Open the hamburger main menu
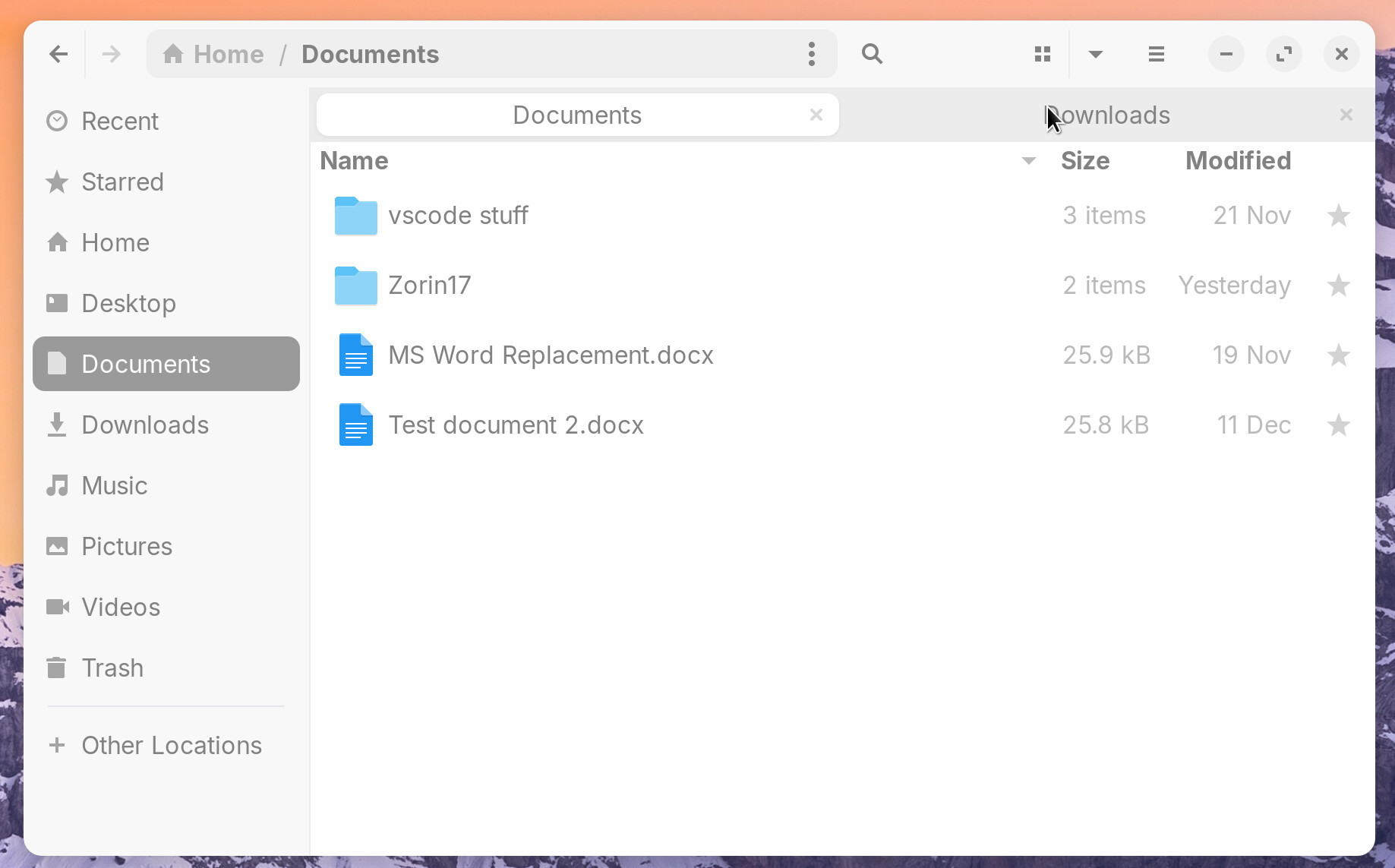This screenshot has width=1395, height=868. point(1156,54)
